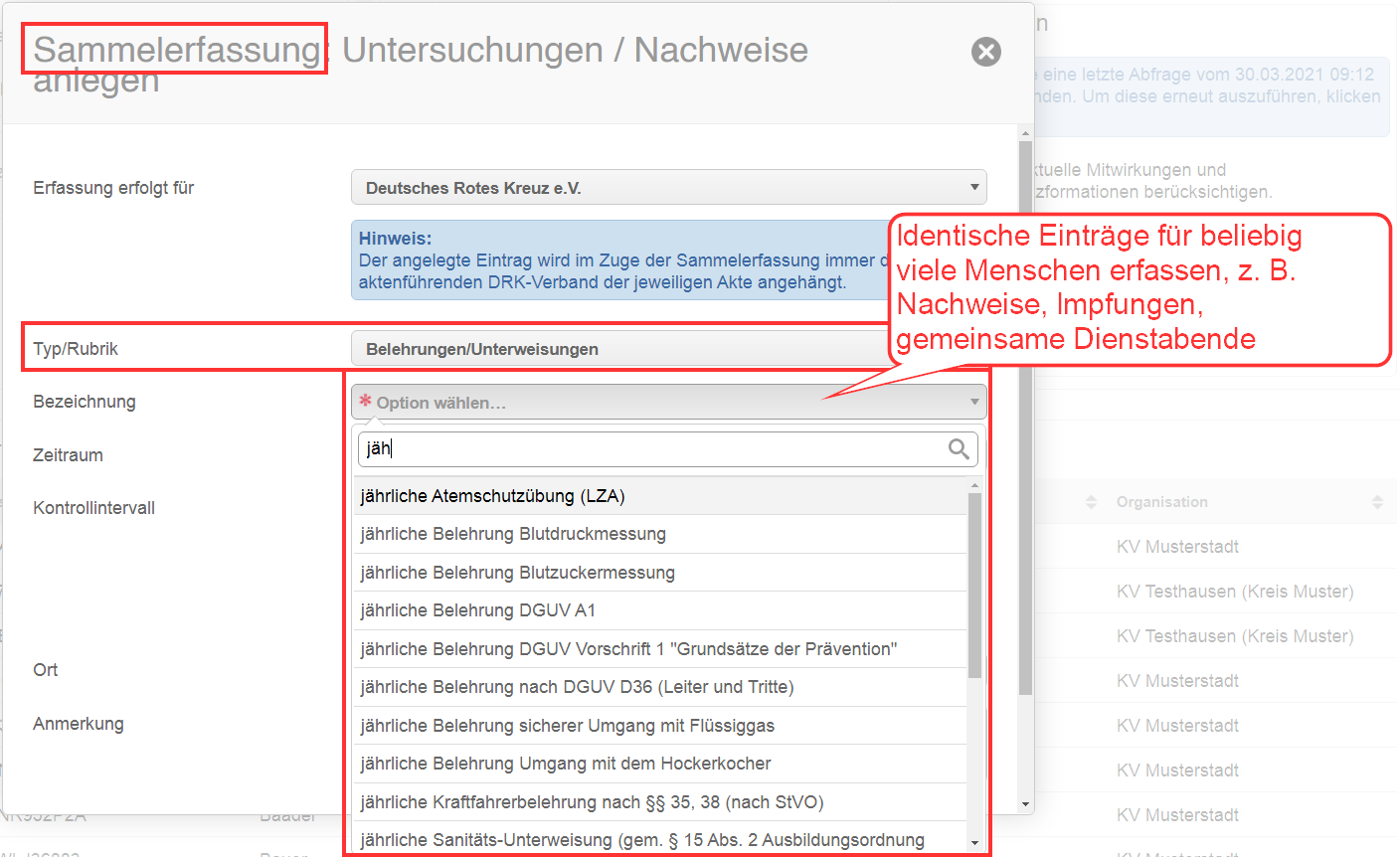Click 'KV Testhausen (Kreis Muster)' first row
The height and width of the screenshot is (857, 1400).
(1235, 592)
